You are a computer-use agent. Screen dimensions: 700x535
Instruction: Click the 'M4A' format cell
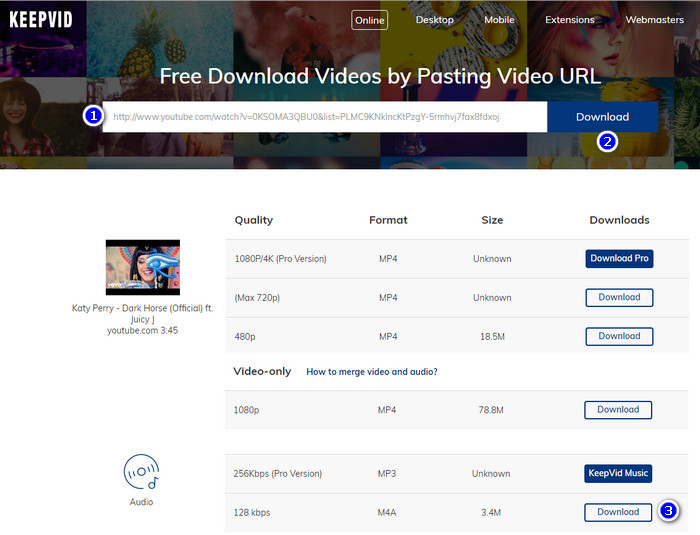(387, 513)
